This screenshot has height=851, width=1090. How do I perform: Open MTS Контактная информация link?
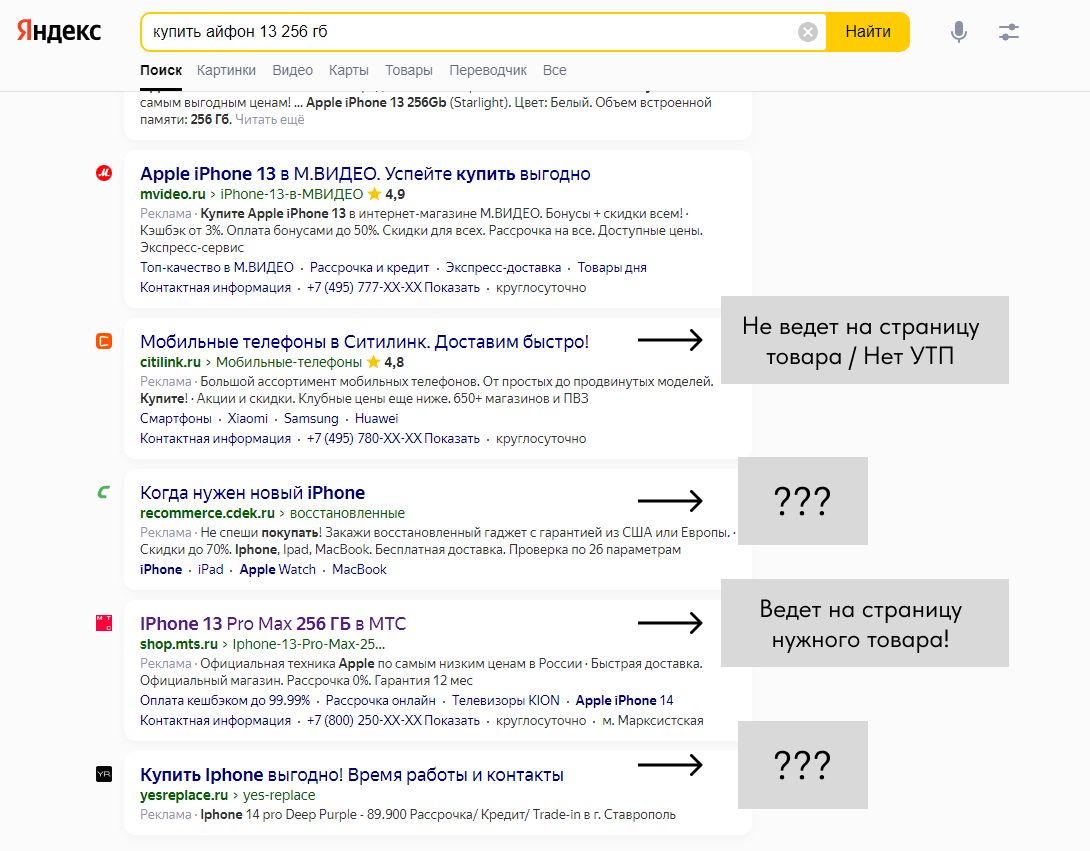pyautogui.click(x=215, y=720)
